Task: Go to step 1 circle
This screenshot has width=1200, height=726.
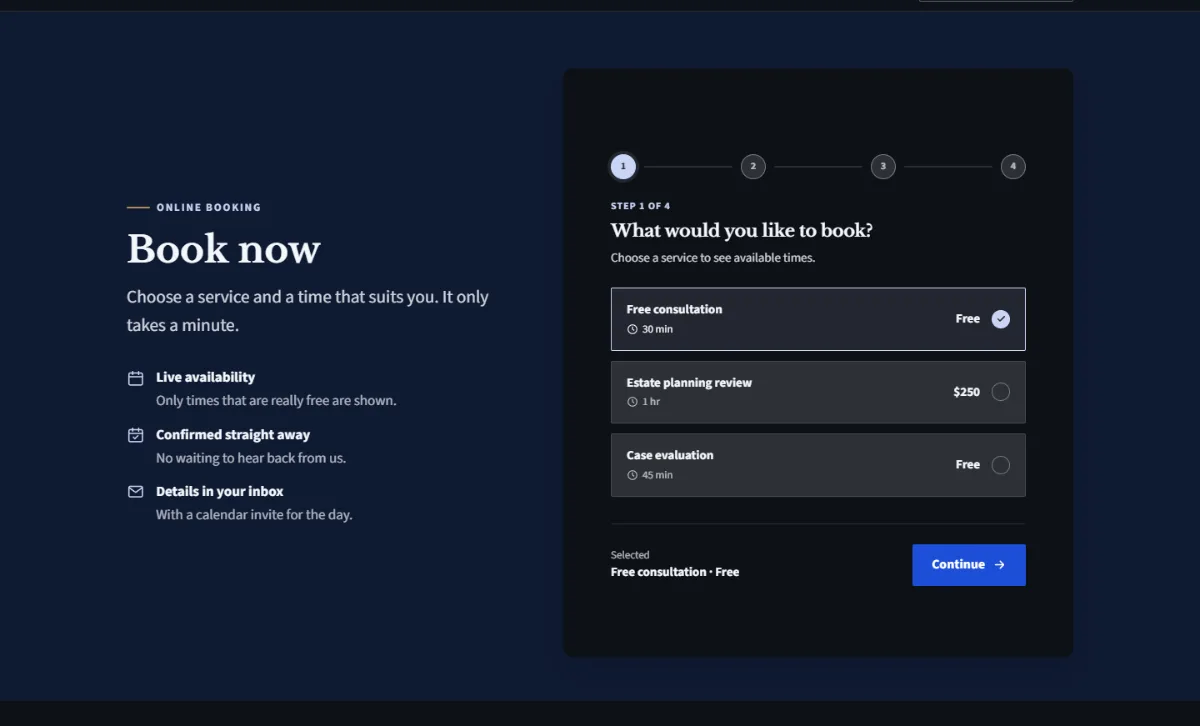Action: tap(623, 167)
